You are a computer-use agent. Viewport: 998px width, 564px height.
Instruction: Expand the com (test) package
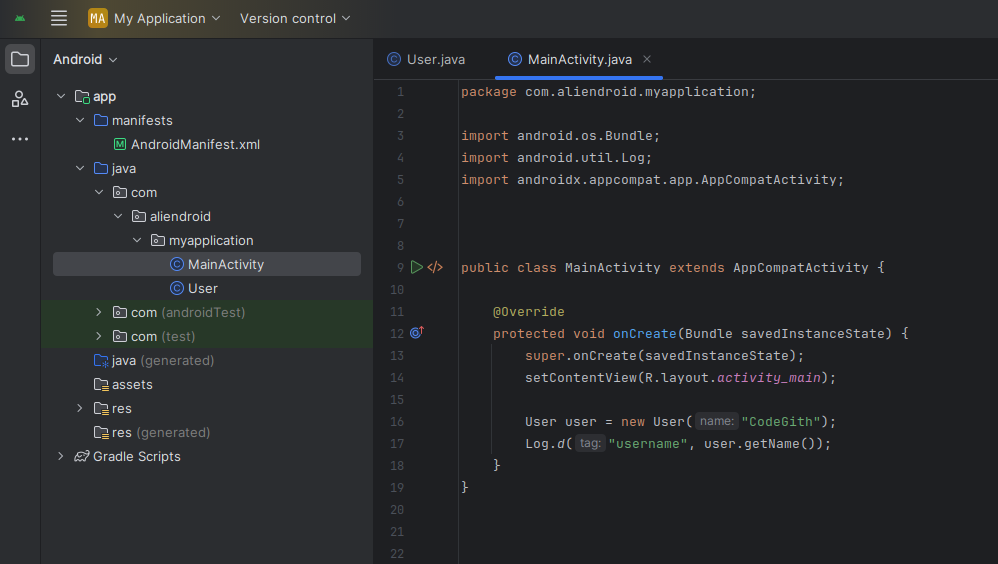(x=99, y=336)
